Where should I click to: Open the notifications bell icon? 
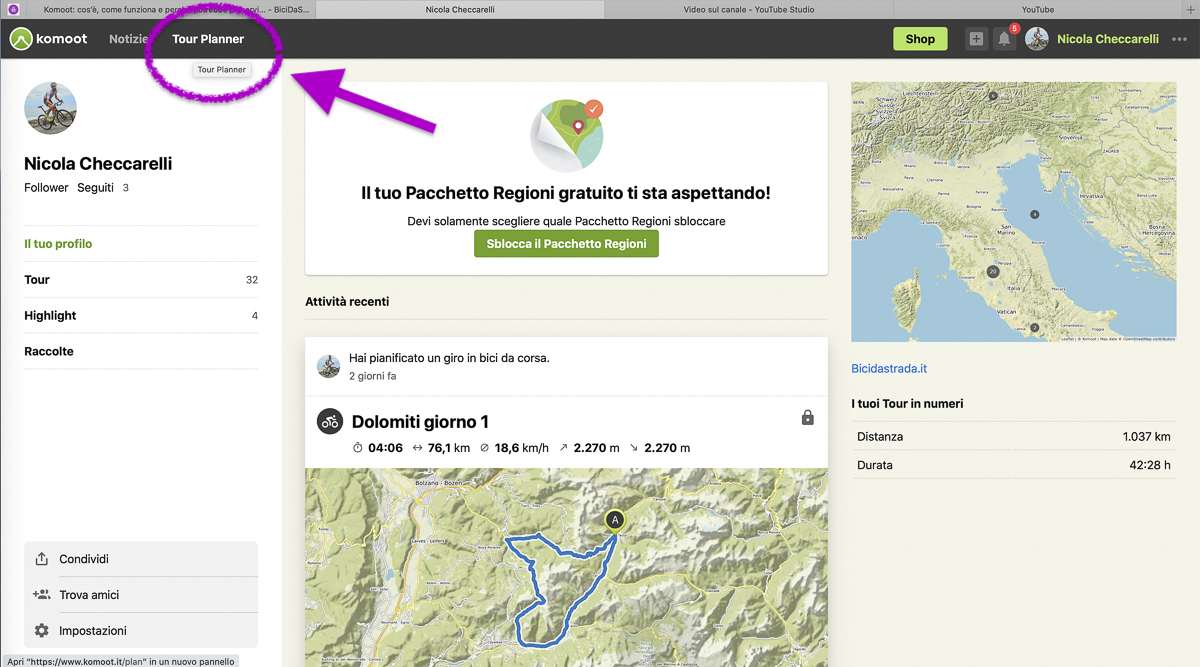pos(1004,39)
